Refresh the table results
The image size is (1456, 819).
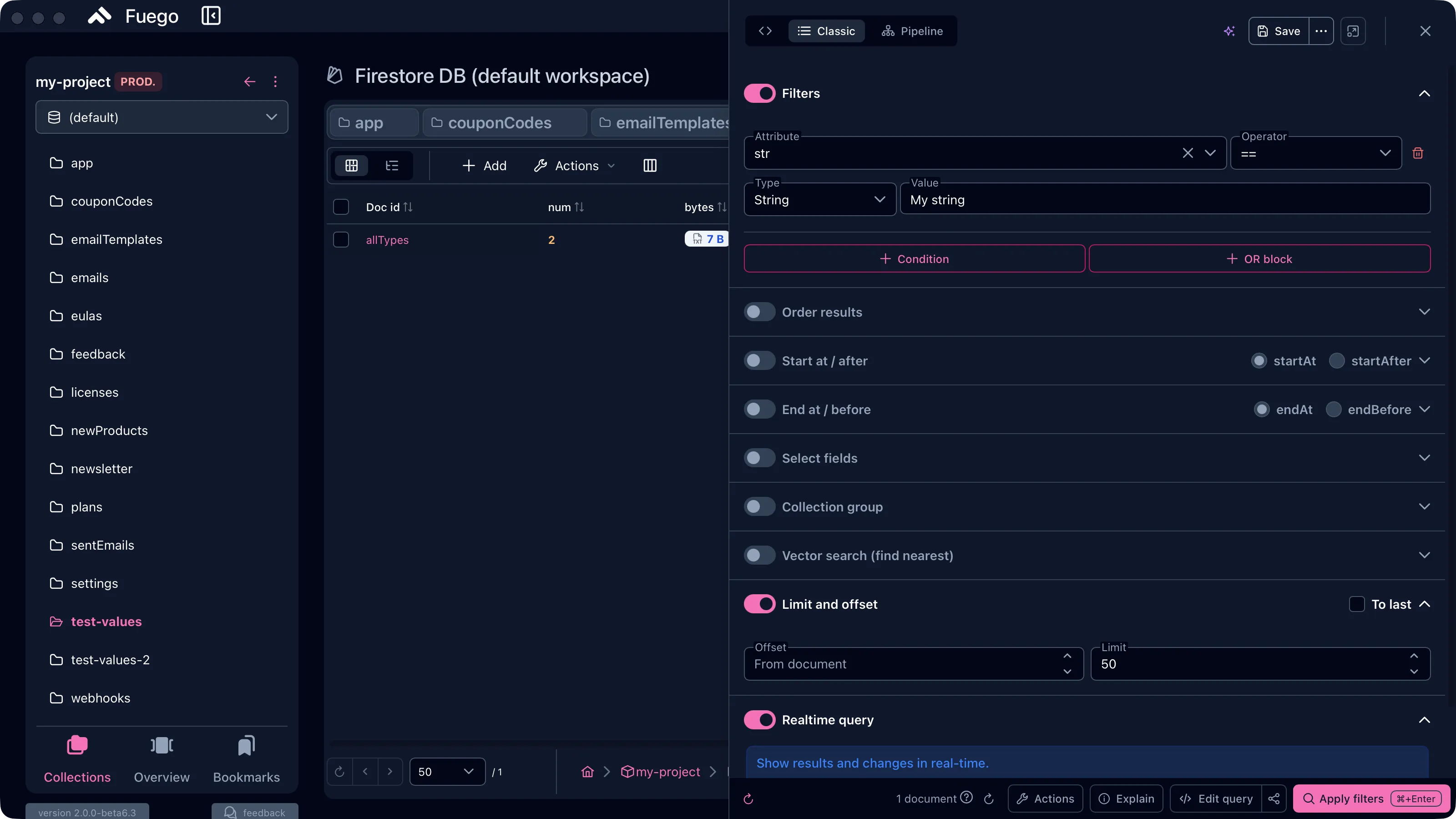click(340, 772)
